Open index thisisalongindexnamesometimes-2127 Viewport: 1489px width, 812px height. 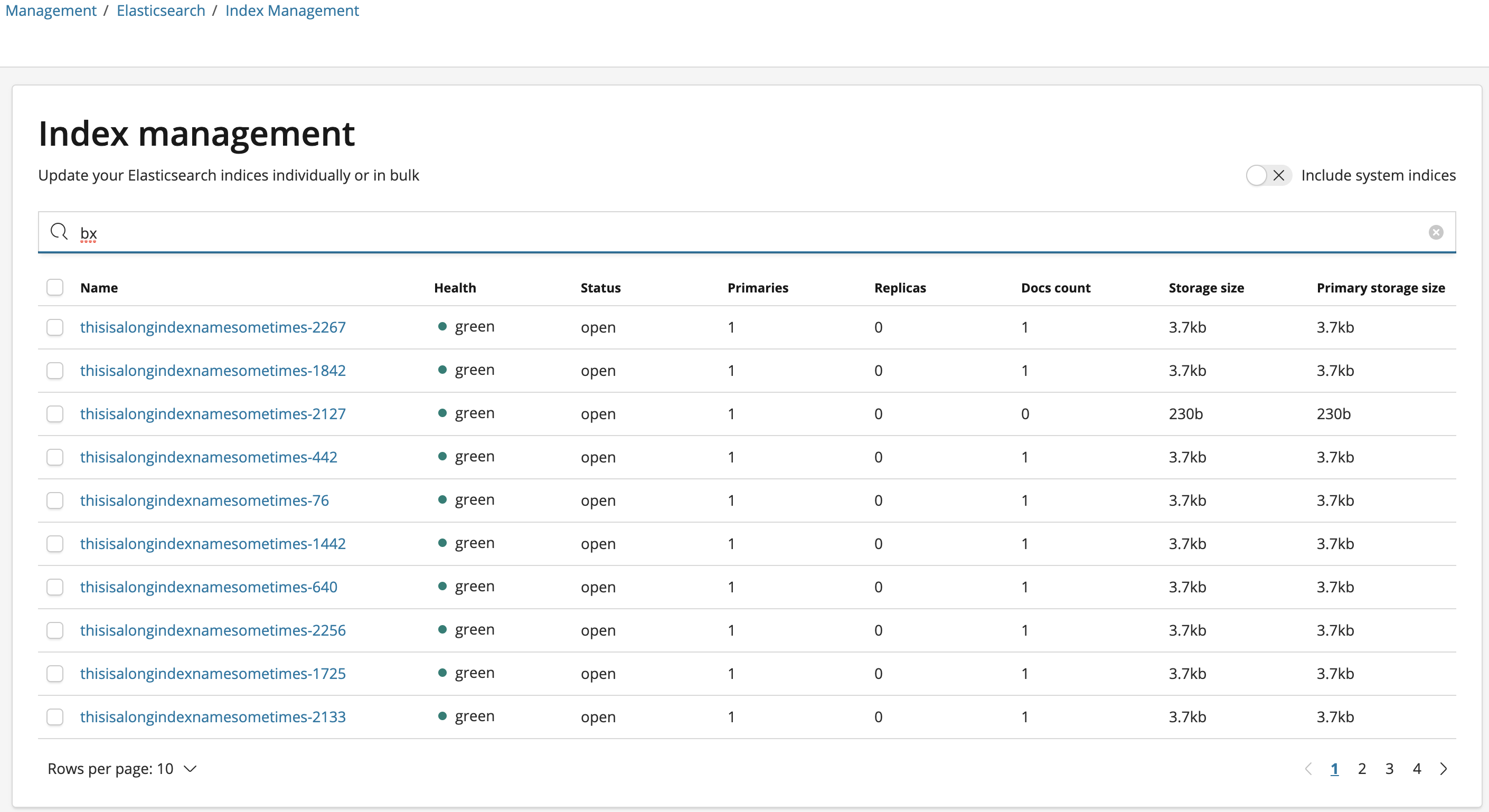click(x=212, y=414)
